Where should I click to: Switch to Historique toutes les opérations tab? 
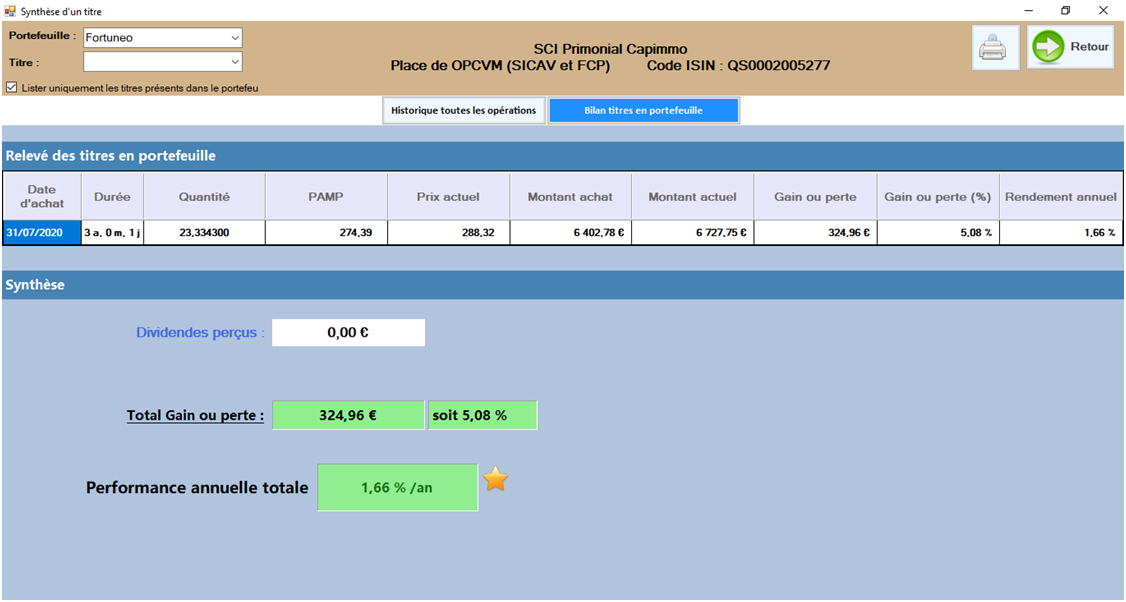[x=464, y=111]
